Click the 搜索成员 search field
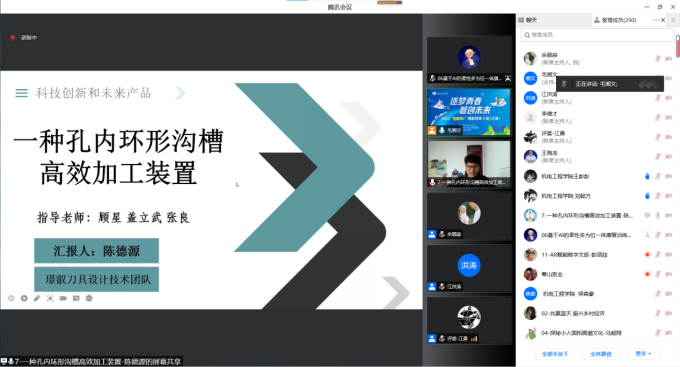Viewport: 680px width, 367px height. (x=597, y=35)
